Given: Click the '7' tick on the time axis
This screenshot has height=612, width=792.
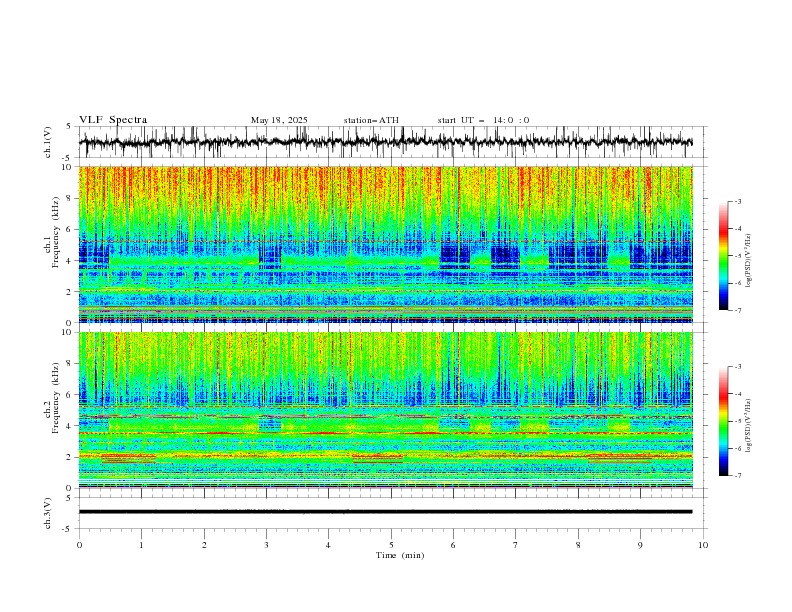Looking at the screenshot, I should pyautogui.click(x=516, y=545).
